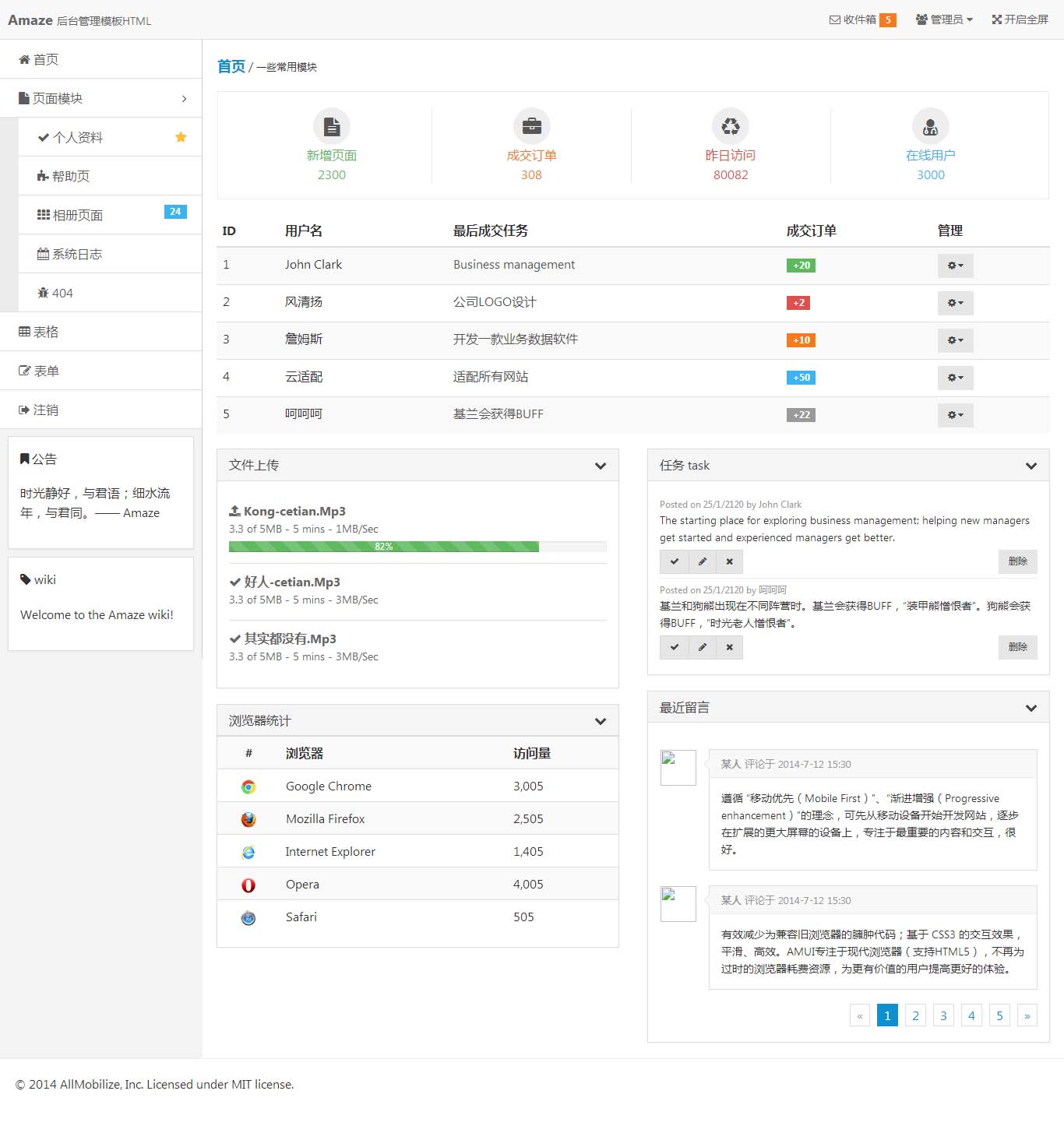Click the inbox count badge 5

(x=888, y=20)
